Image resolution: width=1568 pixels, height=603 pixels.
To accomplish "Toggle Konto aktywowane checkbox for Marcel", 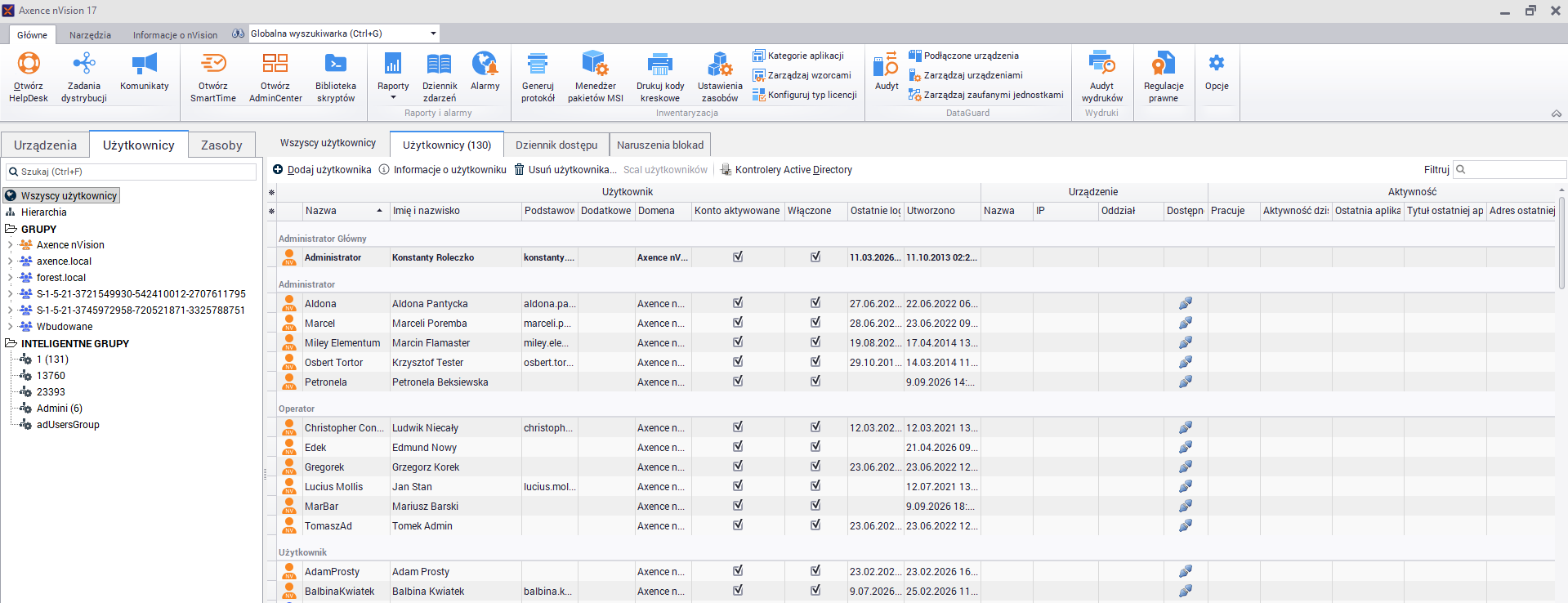I will pos(738,322).
